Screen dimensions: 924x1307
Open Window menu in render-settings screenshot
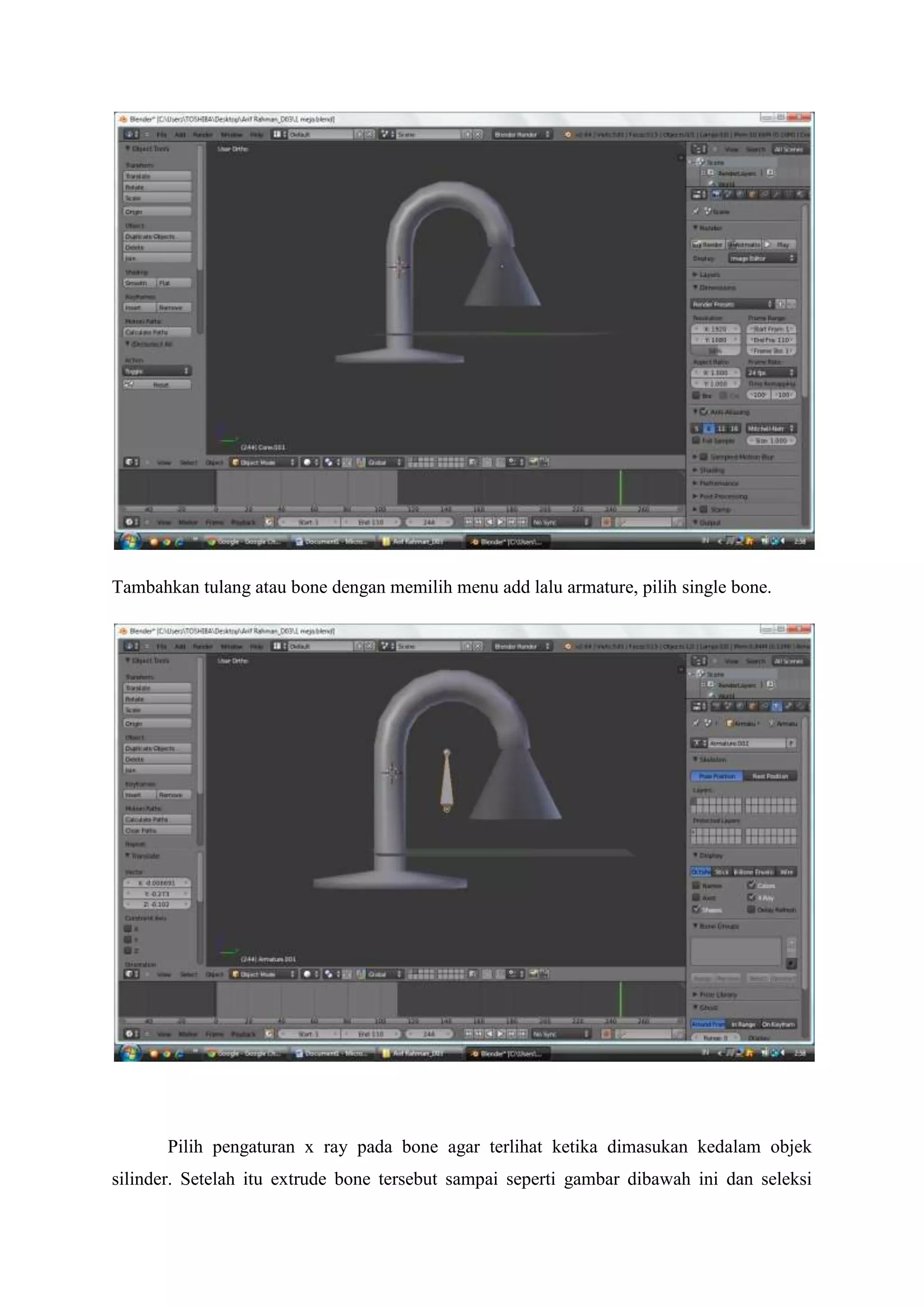point(231,134)
